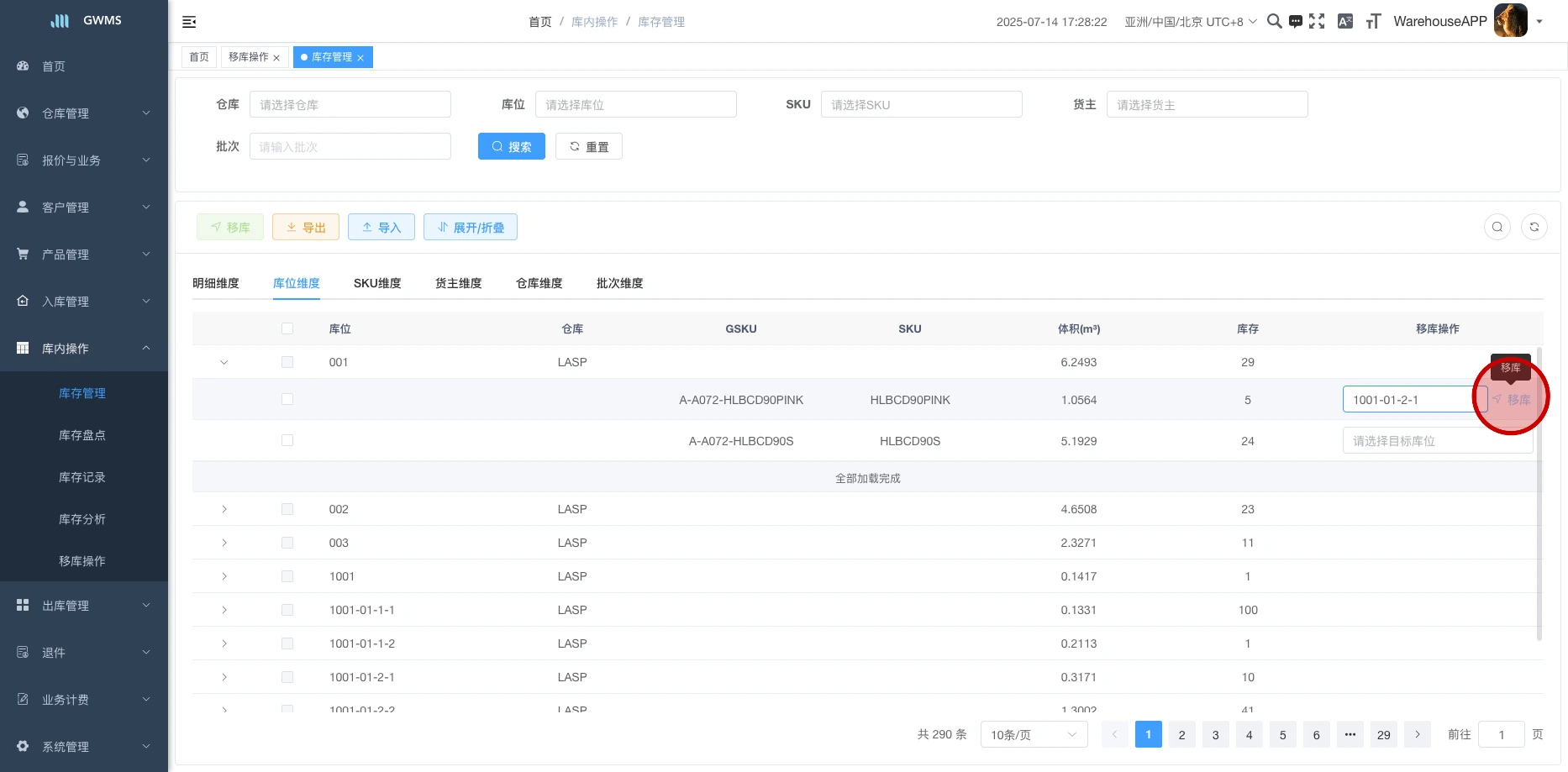Click the 请选择仓库 warehouse input field
This screenshot has width=1568, height=772.
coord(350,105)
